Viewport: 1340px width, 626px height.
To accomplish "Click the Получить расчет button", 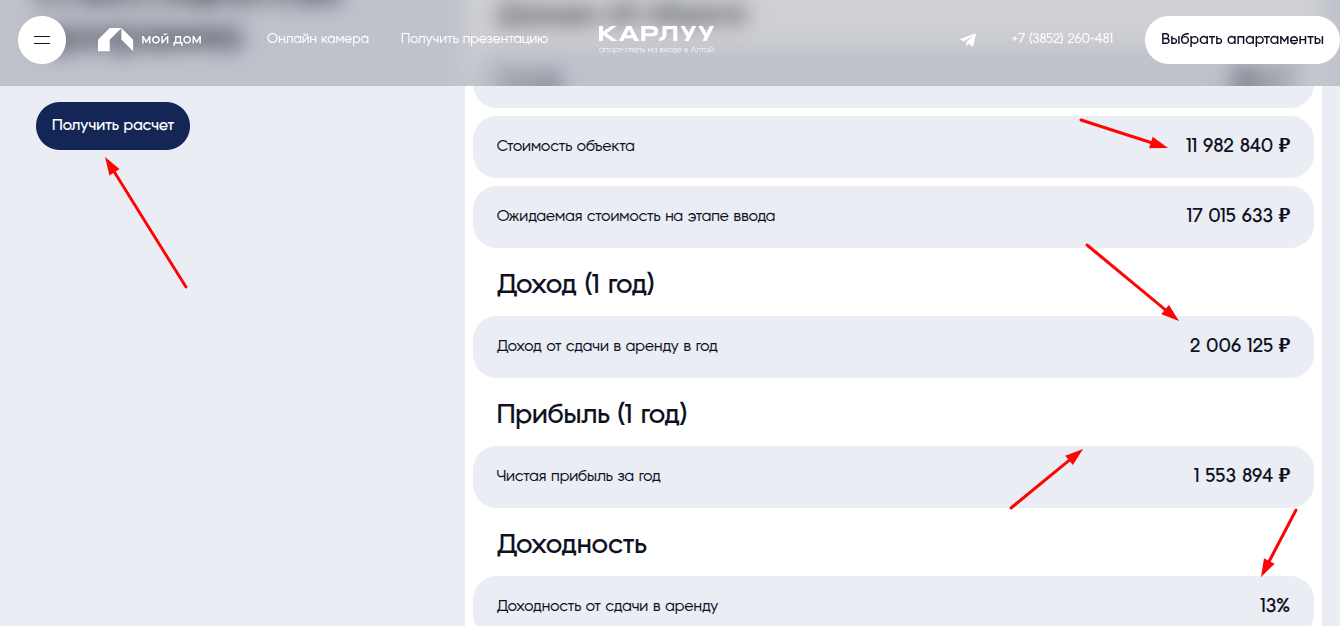I will click(x=113, y=126).
